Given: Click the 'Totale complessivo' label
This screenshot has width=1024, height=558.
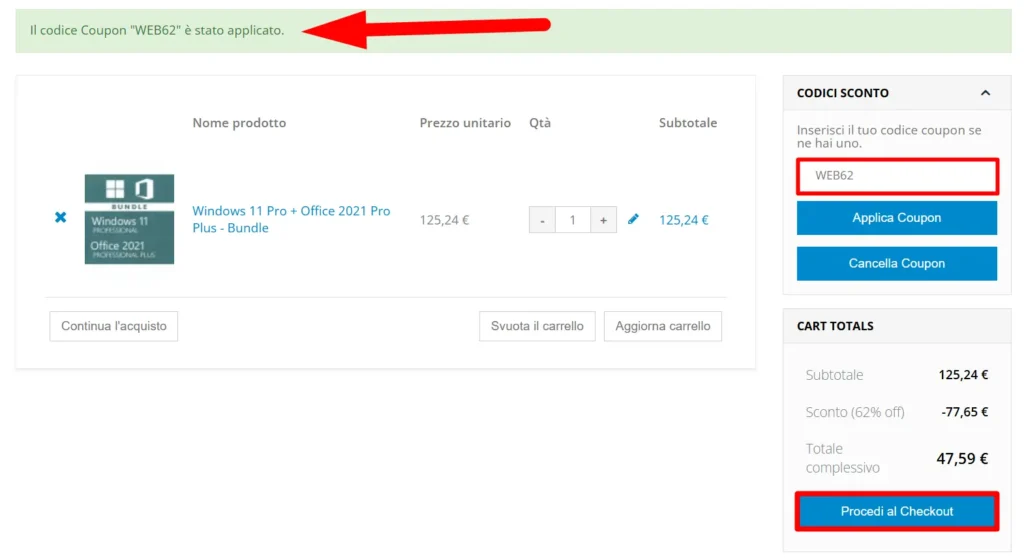Looking at the screenshot, I should point(842,458).
